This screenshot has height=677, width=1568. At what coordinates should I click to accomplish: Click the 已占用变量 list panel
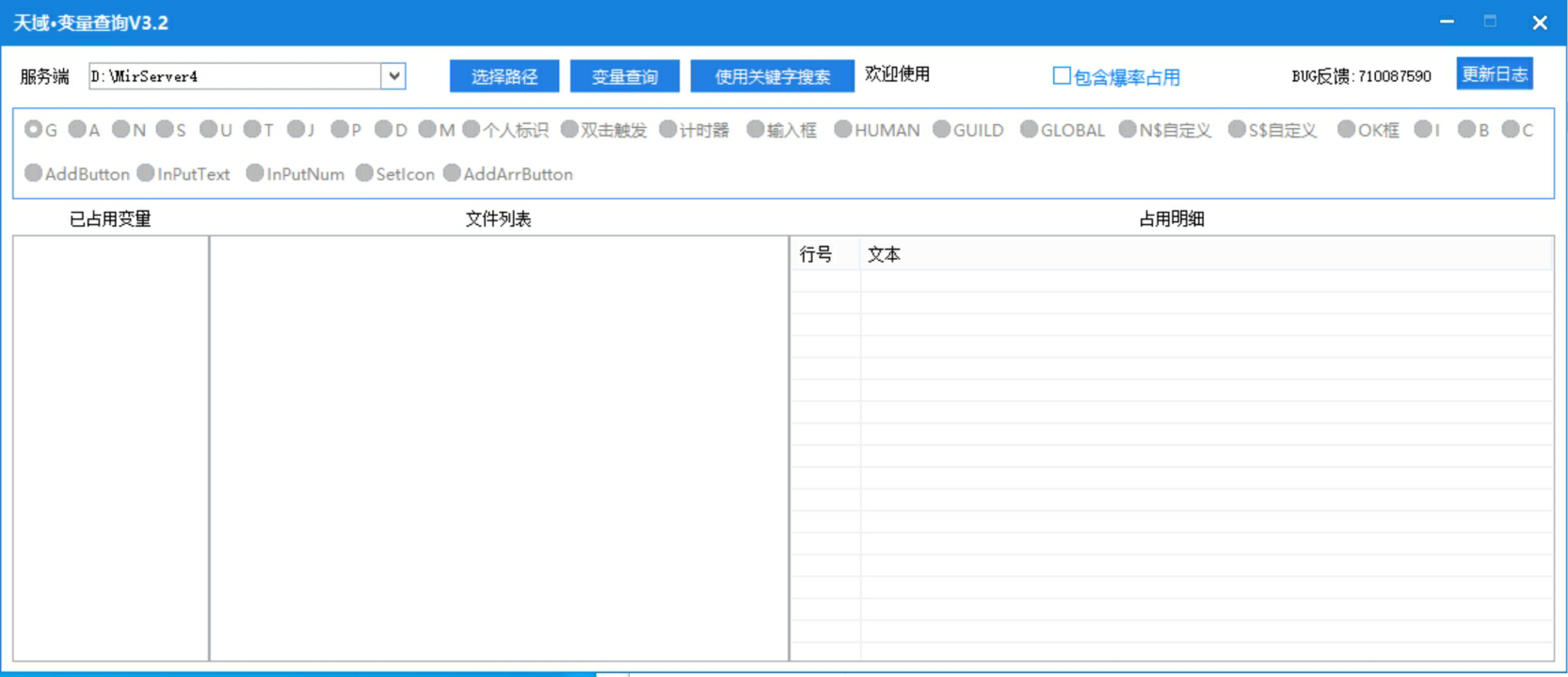(x=111, y=448)
